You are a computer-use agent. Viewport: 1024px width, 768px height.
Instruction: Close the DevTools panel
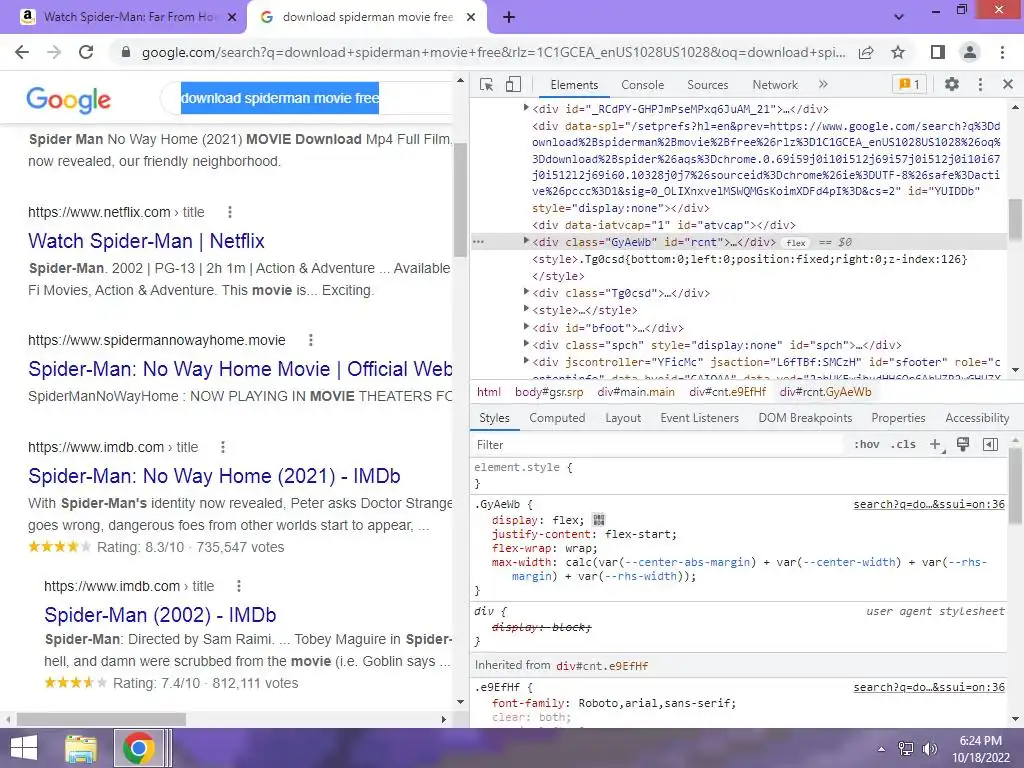pos(1008,84)
